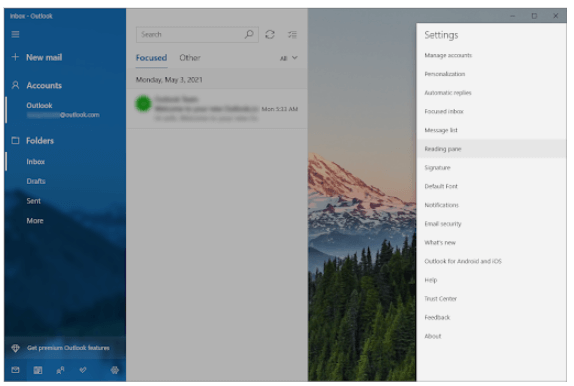Click the person icon beside Accounts
Viewport: 574px width, 386px height.
tap(15, 85)
